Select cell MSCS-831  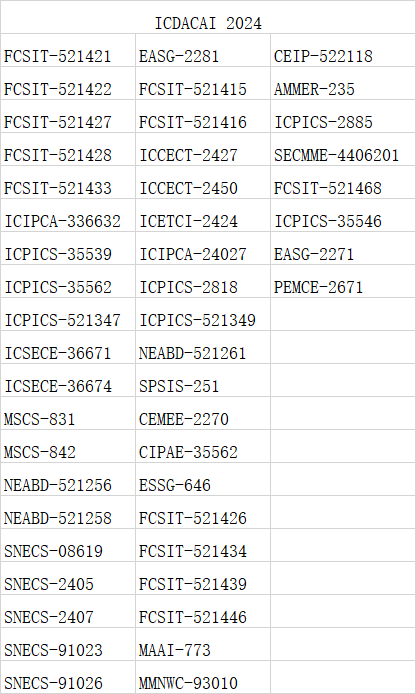(68, 413)
